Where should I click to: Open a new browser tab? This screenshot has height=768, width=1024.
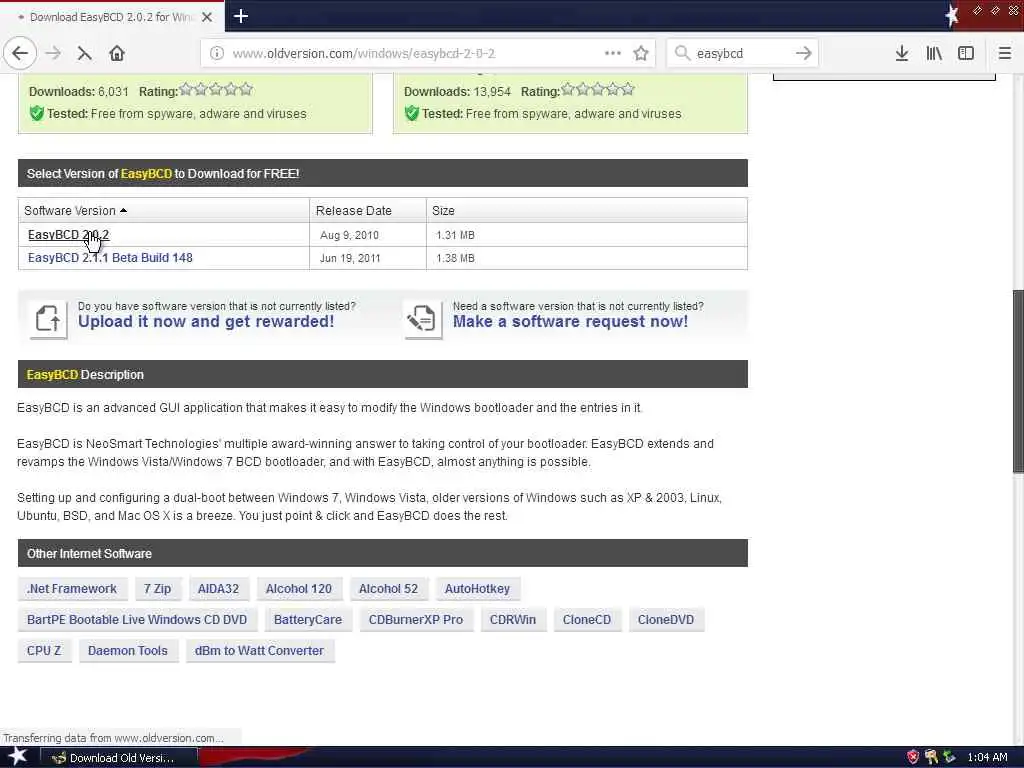(240, 16)
